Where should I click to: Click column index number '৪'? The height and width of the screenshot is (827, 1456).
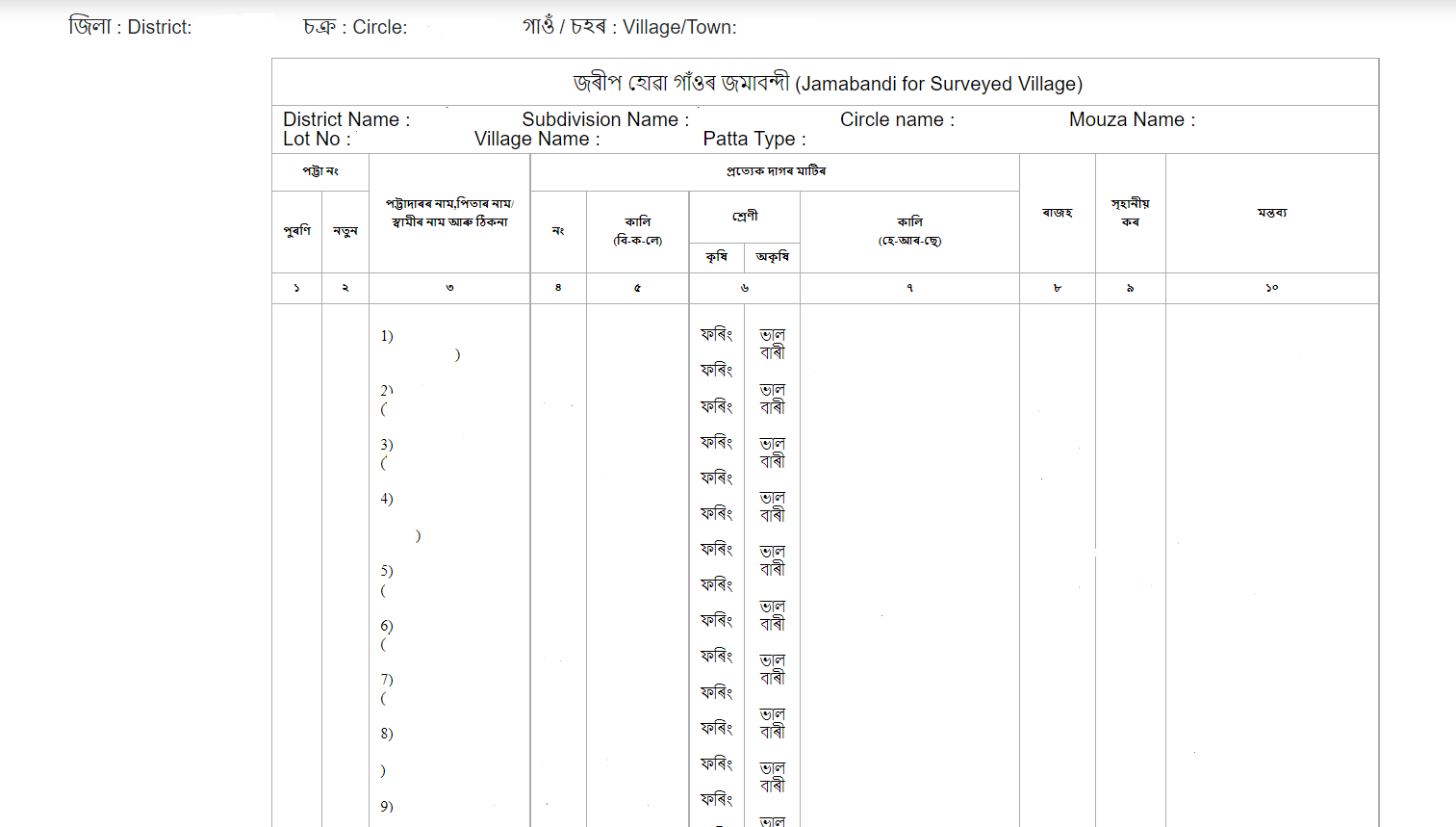(x=558, y=288)
